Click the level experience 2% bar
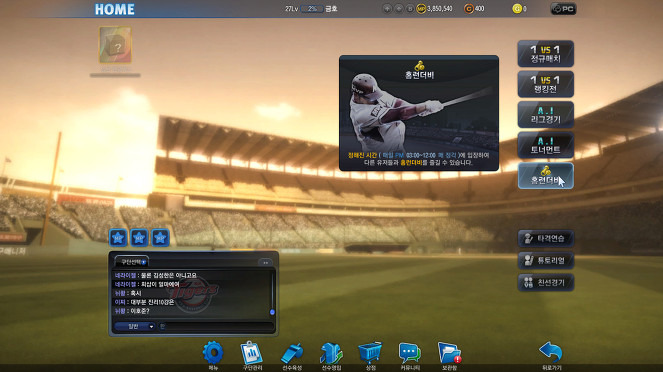This screenshot has height=372, width=663. (x=312, y=8)
